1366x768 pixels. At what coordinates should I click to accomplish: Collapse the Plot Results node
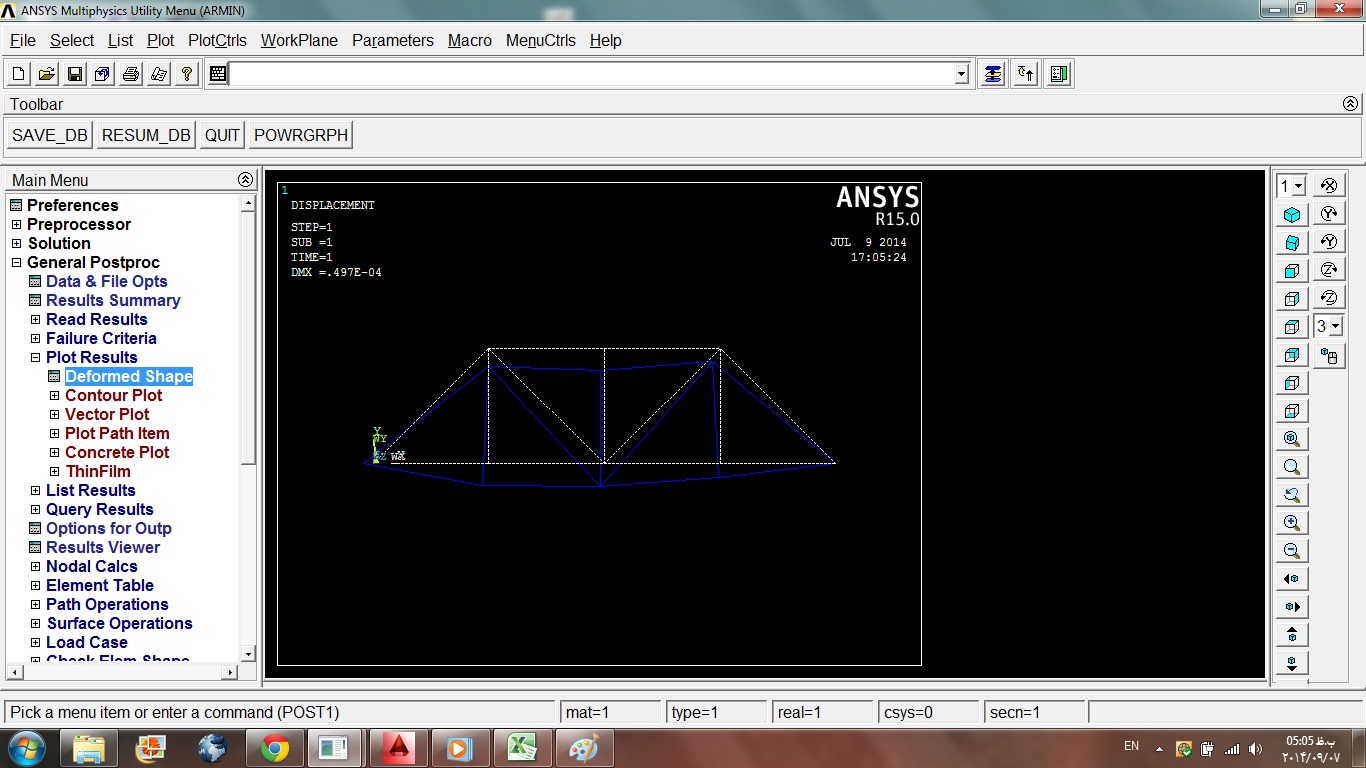(x=35, y=357)
